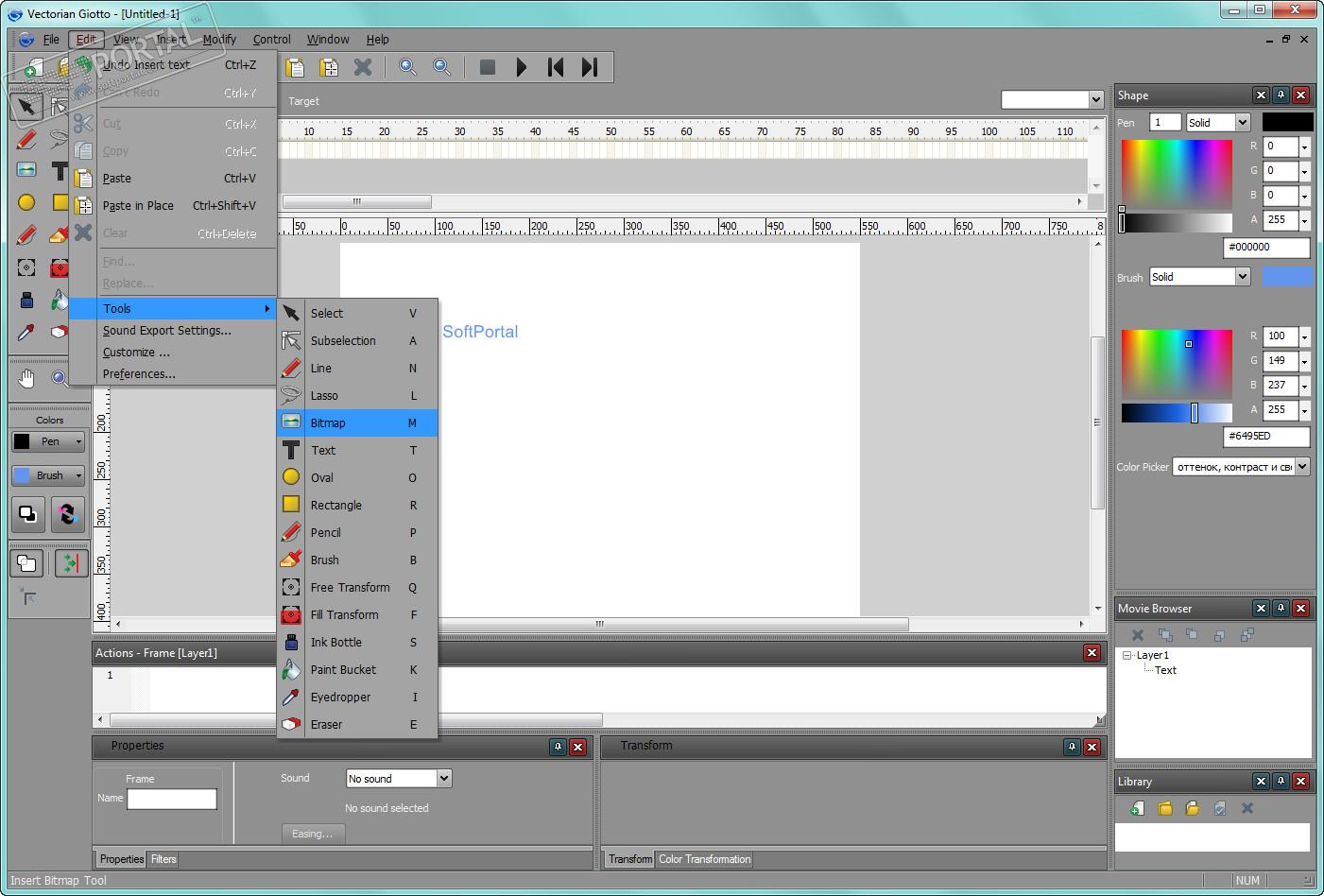The width and height of the screenshot is (1324, 896).
Task: Choose Paste in Place from Edit menu
Action: (174, 206)
